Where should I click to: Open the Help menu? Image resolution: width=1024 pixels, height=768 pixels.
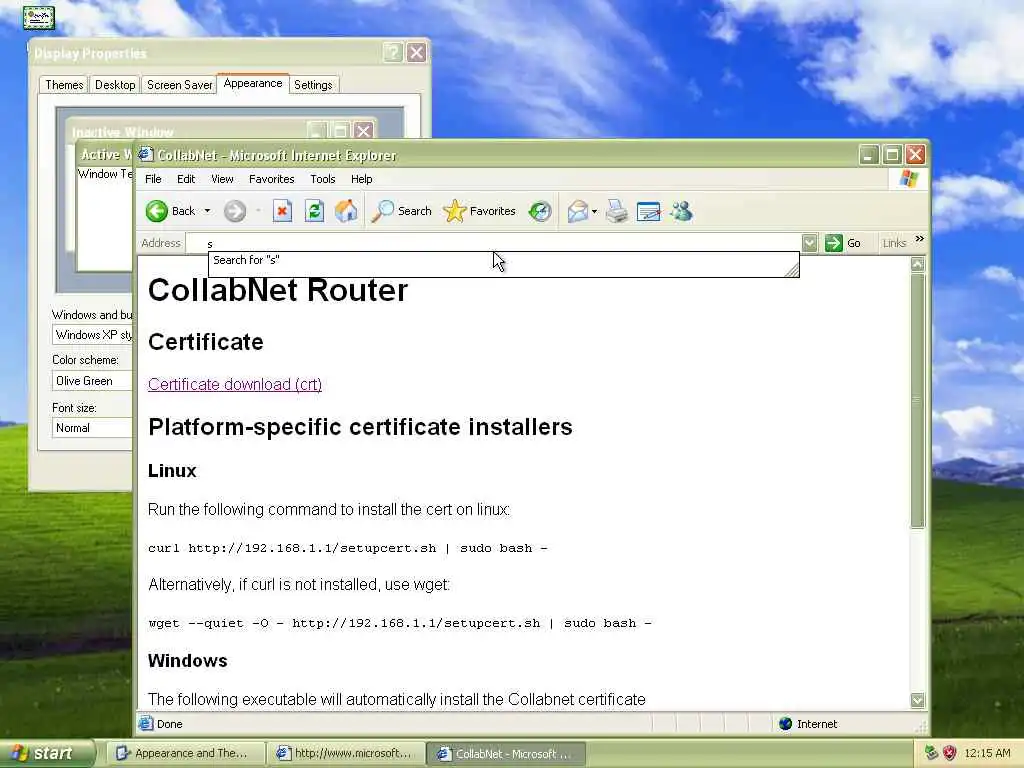coord(362,179)
